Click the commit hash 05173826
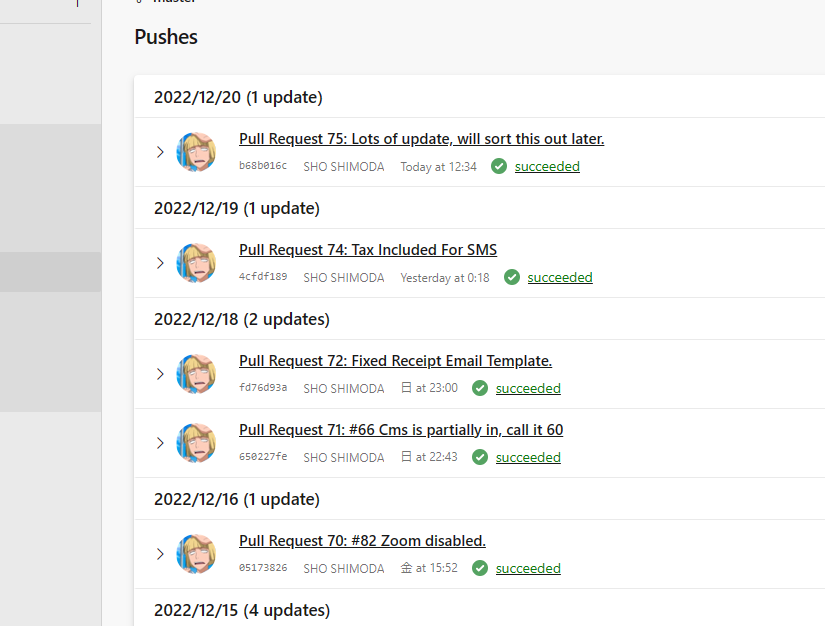The image size is (825, 626). [262, 568]
